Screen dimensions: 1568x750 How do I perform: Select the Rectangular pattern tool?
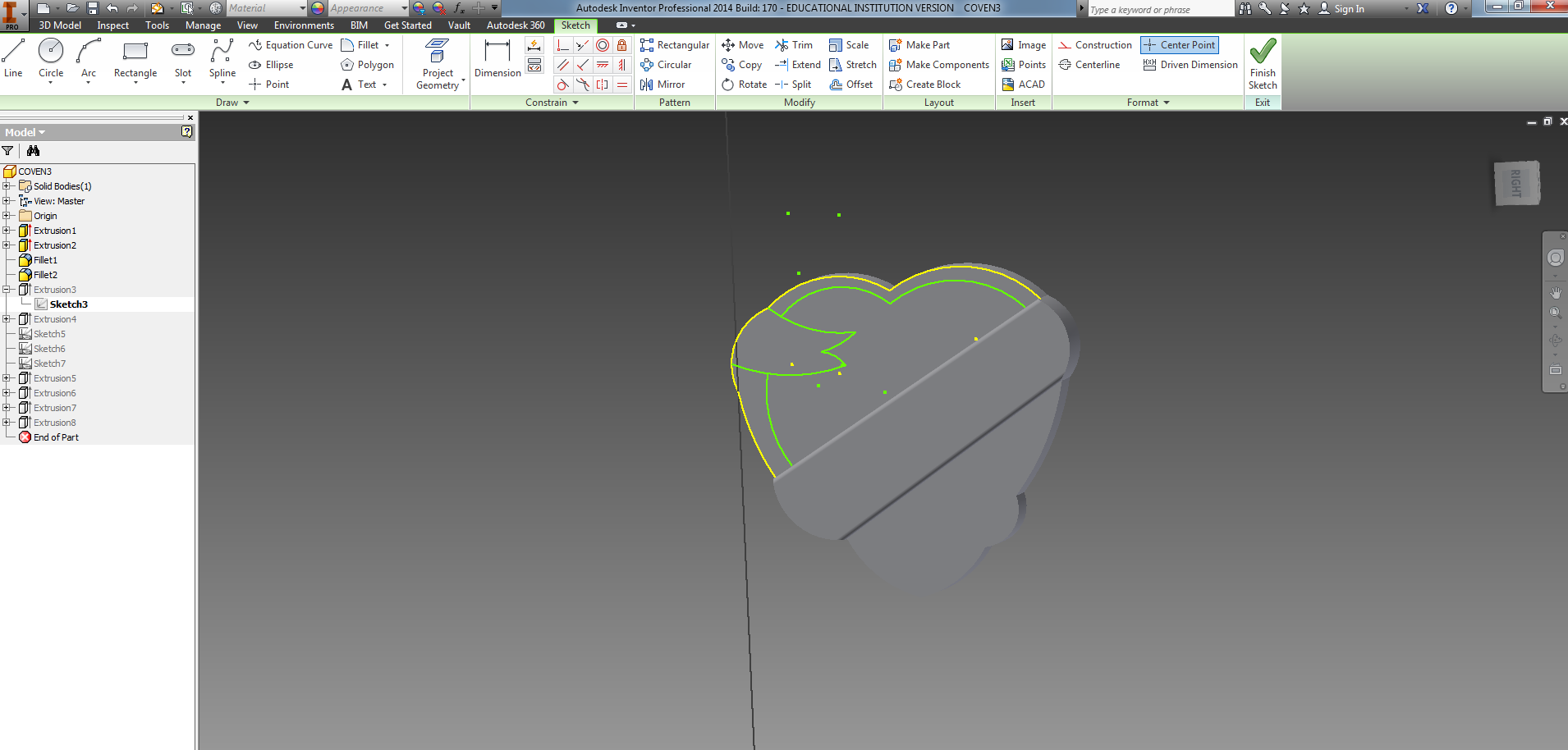click(x=675, y=45)
